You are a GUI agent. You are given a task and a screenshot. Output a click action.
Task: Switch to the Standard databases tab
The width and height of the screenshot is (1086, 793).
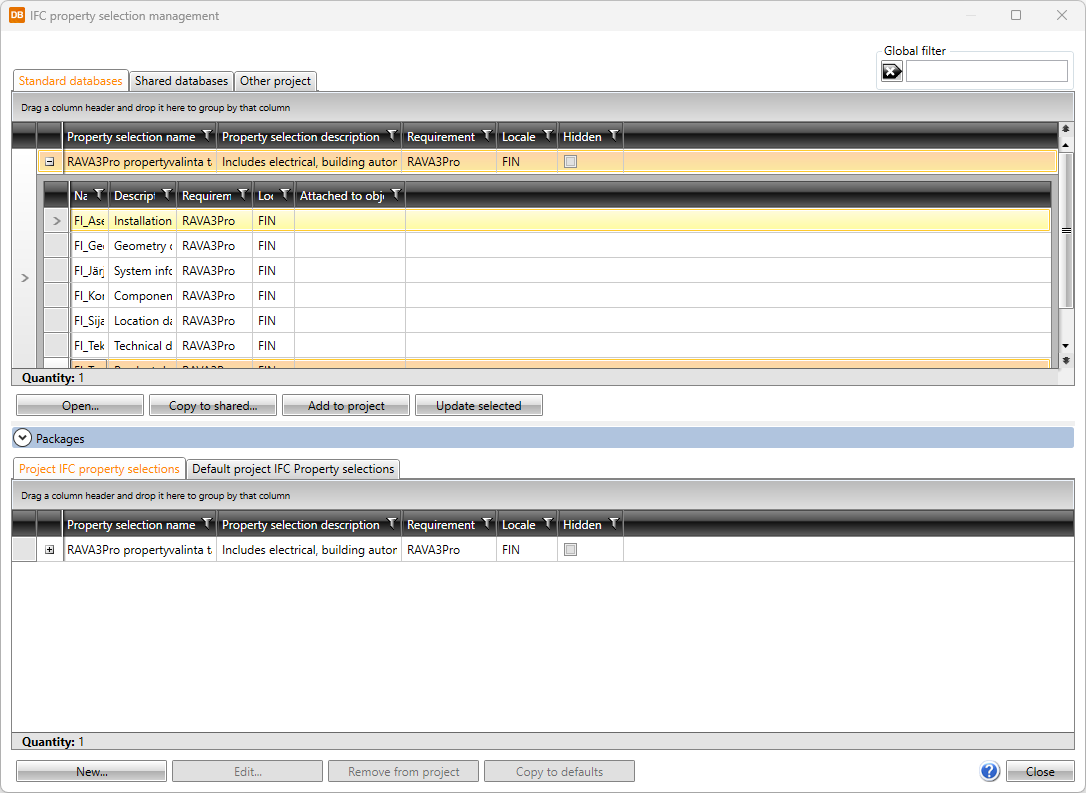click(71, 81)
